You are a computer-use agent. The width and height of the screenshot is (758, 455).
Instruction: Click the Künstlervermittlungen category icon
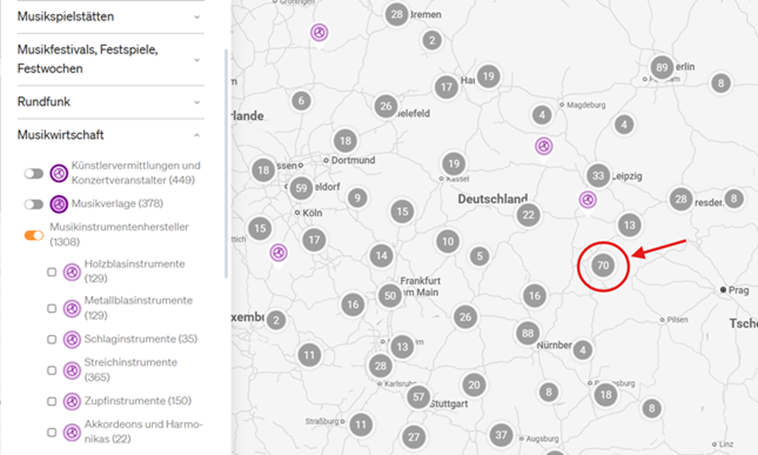59,173
